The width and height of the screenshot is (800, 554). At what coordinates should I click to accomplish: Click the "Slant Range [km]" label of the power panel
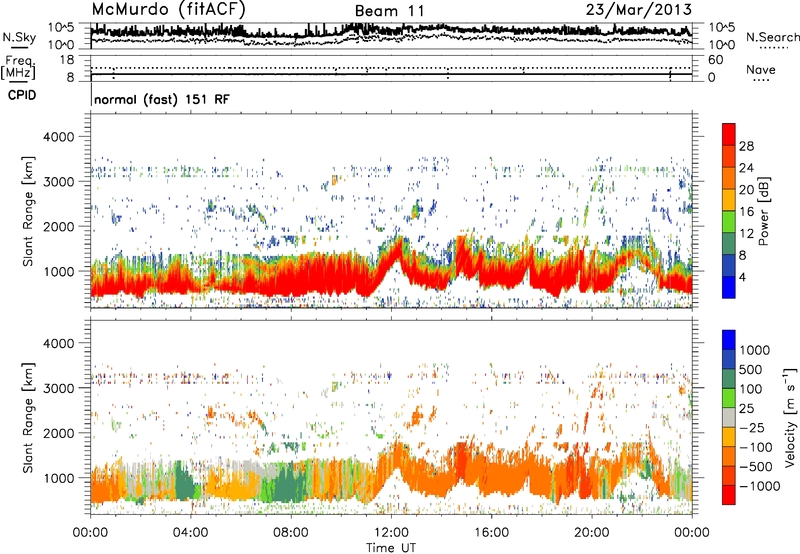[x=28, y=211]
